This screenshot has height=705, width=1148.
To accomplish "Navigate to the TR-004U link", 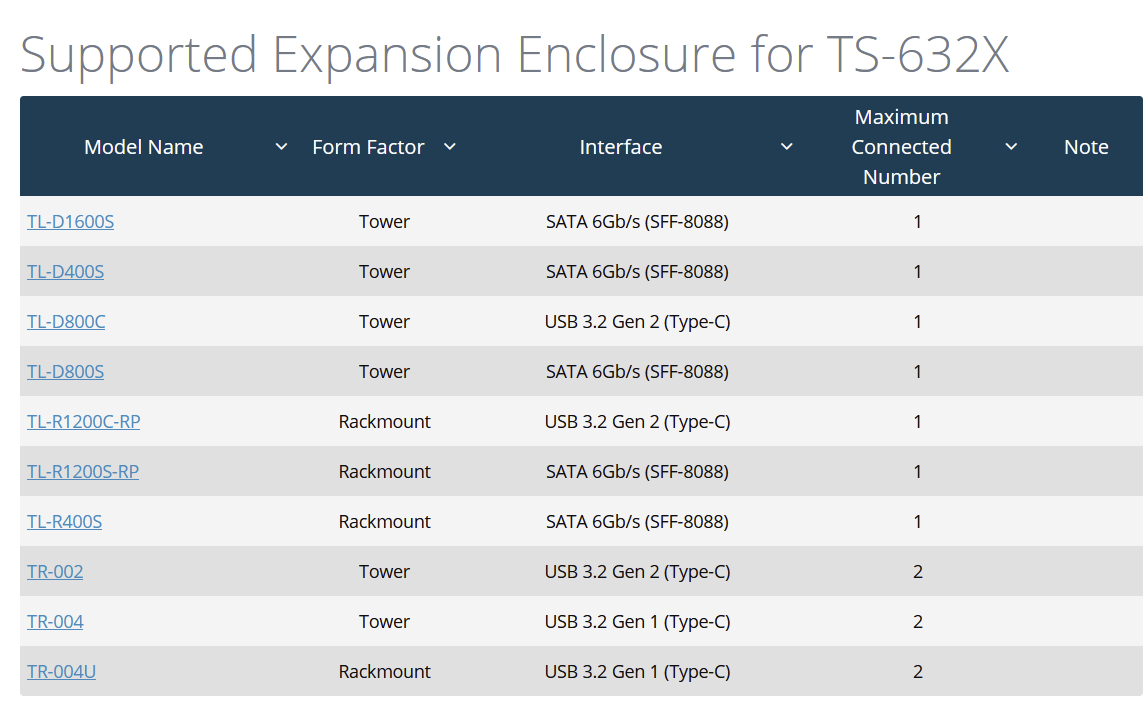I will (61, 672).
